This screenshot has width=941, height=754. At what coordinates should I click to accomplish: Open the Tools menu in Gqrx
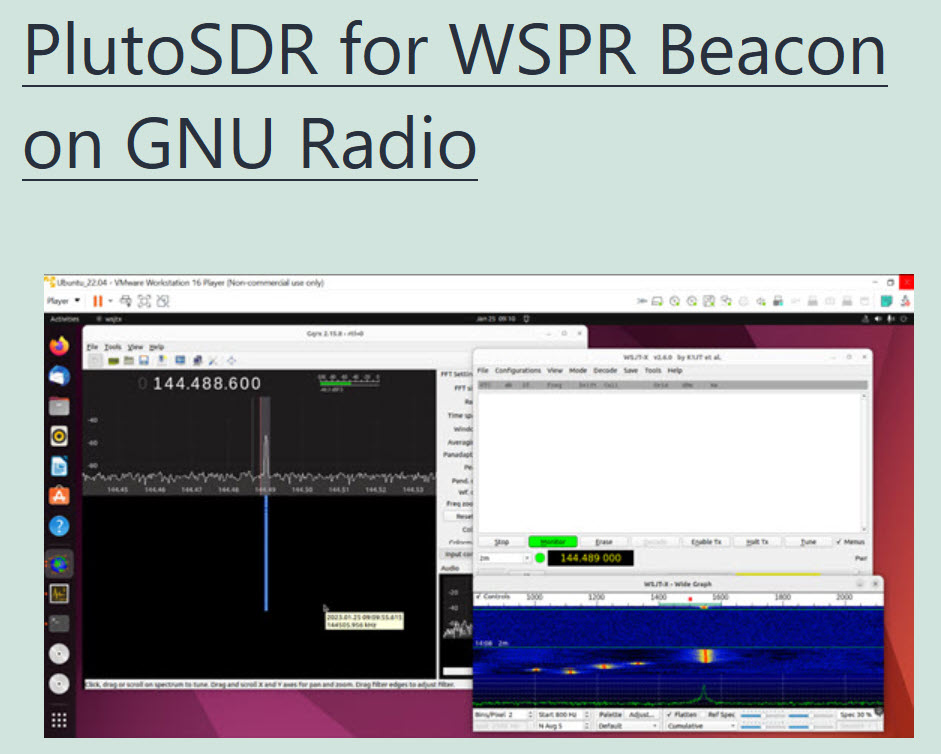112,347
